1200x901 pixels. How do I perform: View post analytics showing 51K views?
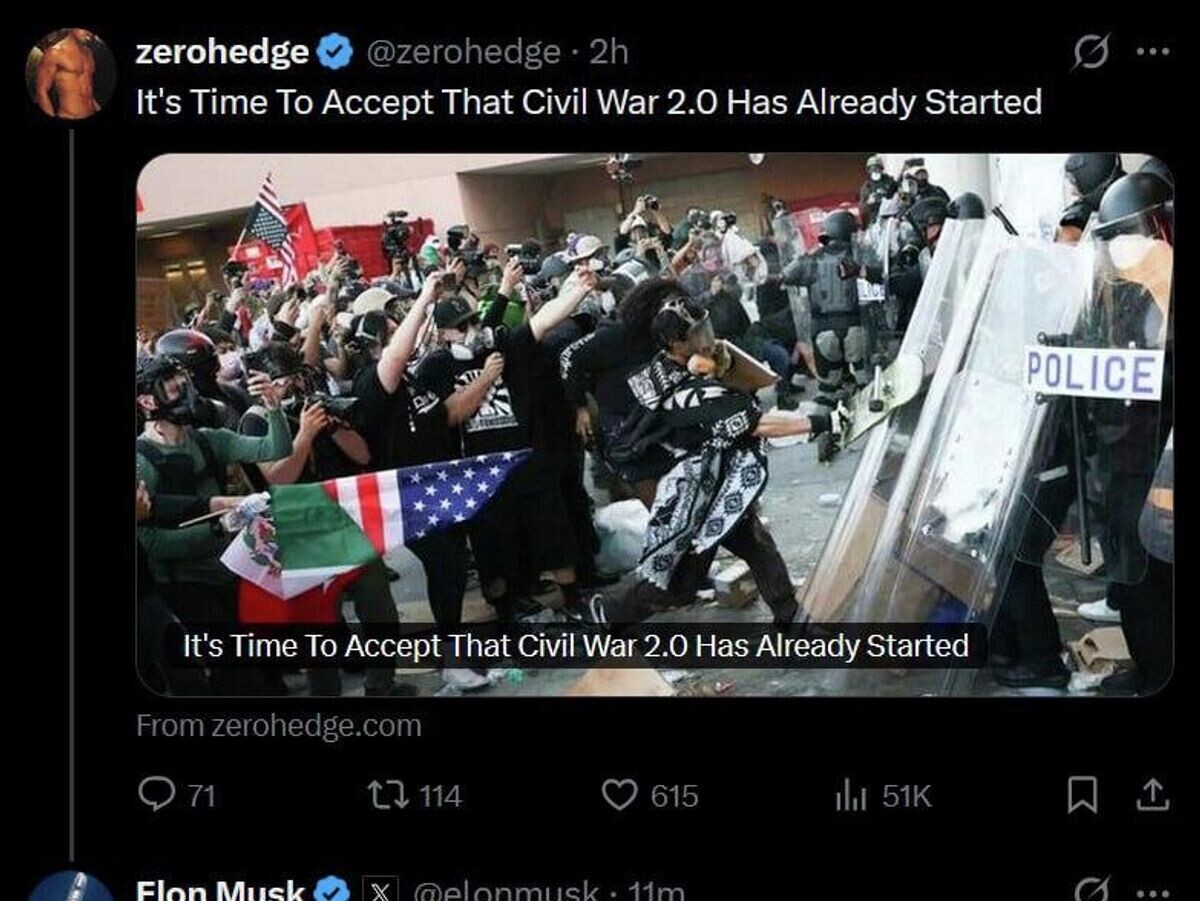849,795
